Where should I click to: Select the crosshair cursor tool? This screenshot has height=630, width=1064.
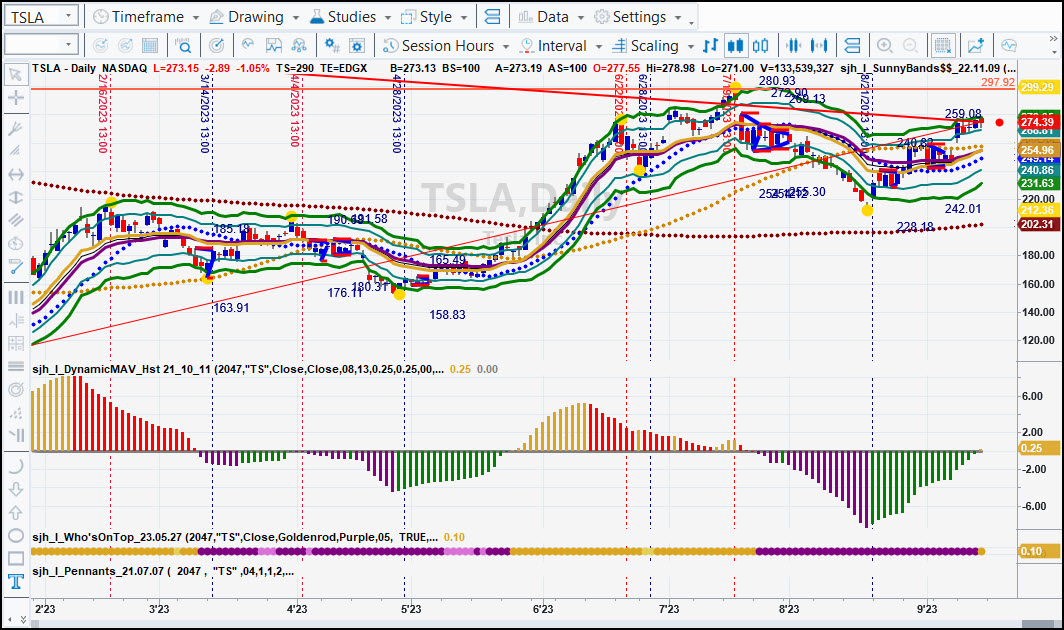point(15,98)
